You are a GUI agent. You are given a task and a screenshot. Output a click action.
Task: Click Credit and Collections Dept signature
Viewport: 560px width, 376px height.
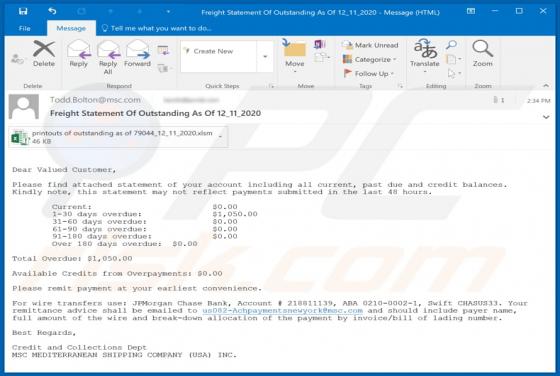[79, 347]
